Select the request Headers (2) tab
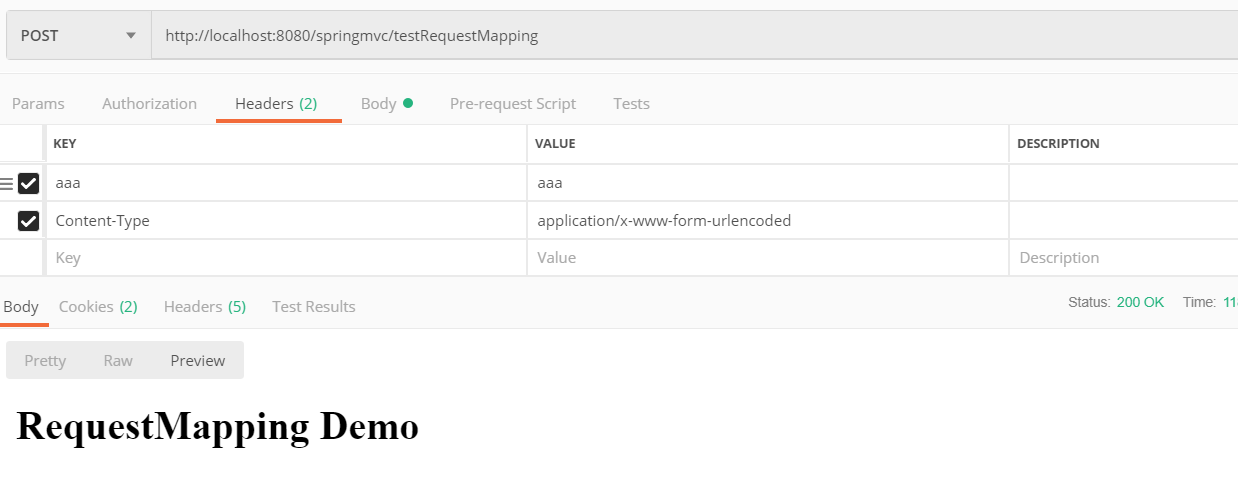 click(x=276, y=104)
